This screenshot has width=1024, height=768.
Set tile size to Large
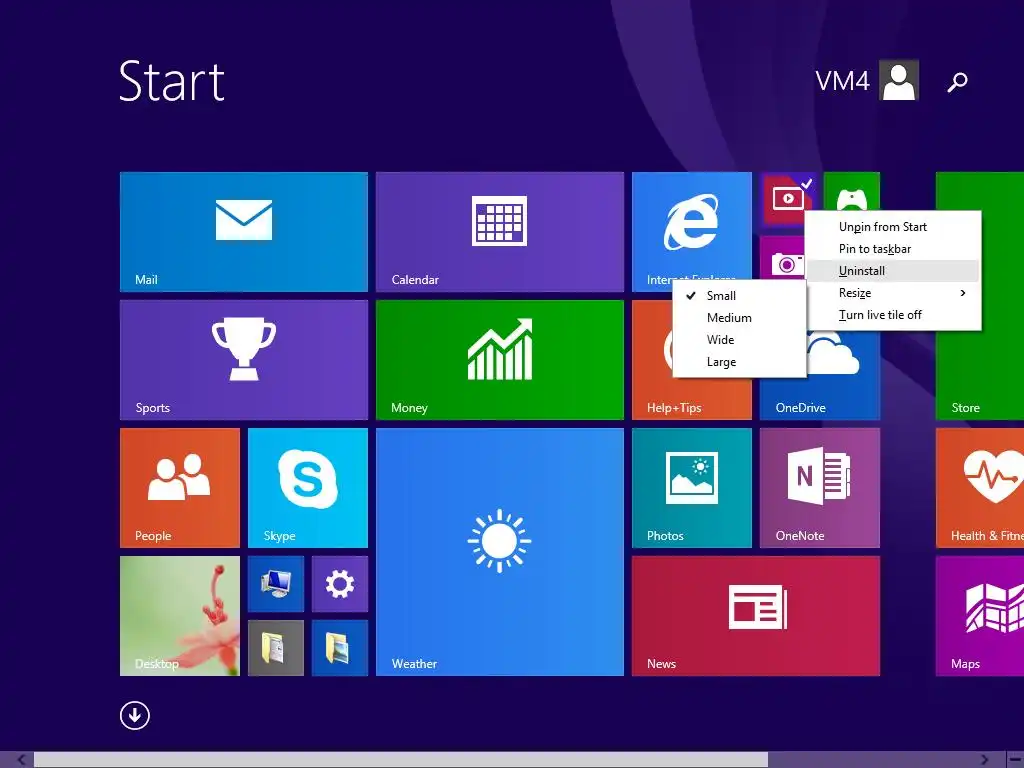point(739,362)
